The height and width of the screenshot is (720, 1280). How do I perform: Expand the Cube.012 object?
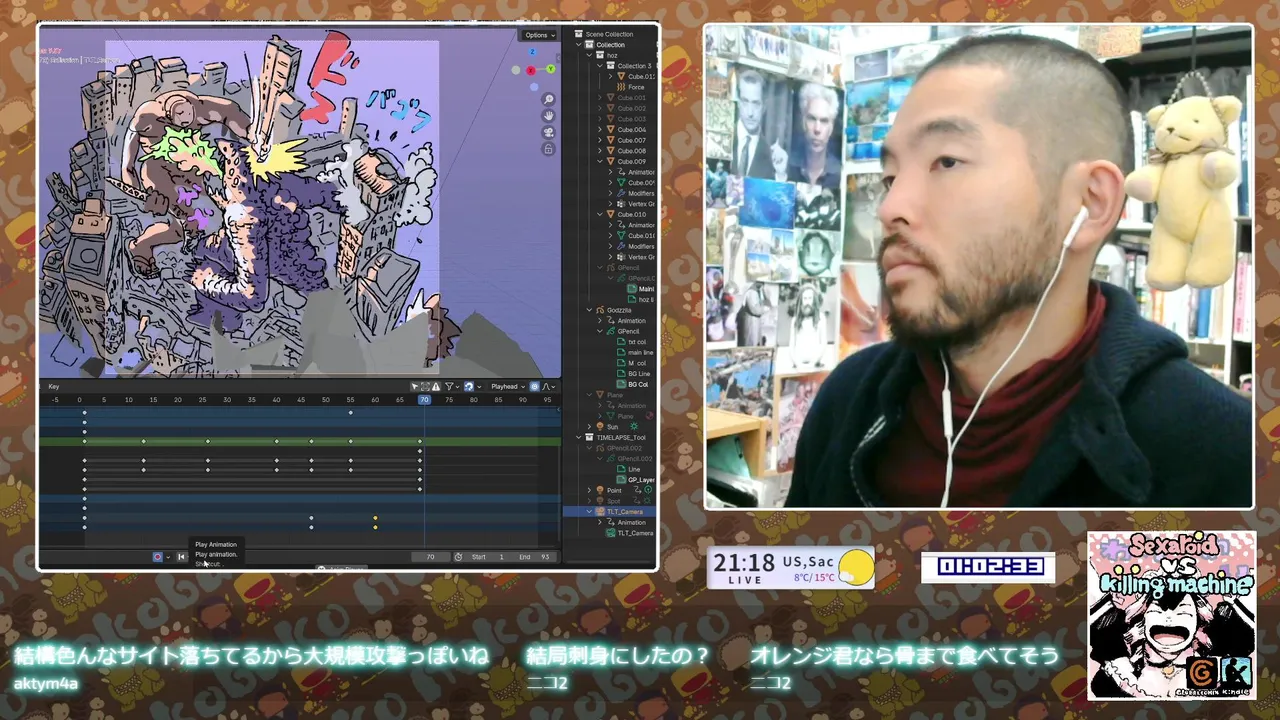(611, 76)
